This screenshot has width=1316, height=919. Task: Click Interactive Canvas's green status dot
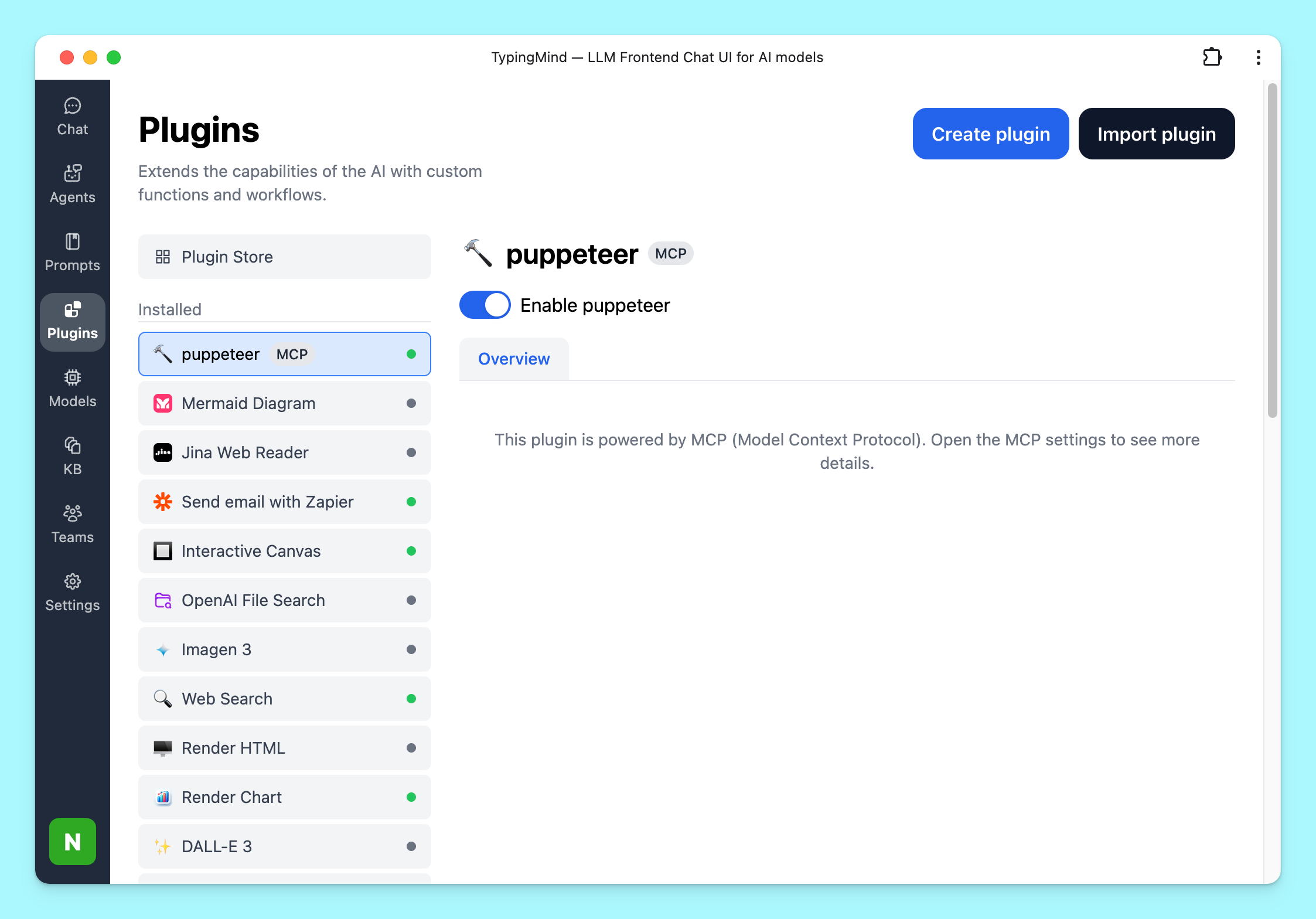[411, 551]
